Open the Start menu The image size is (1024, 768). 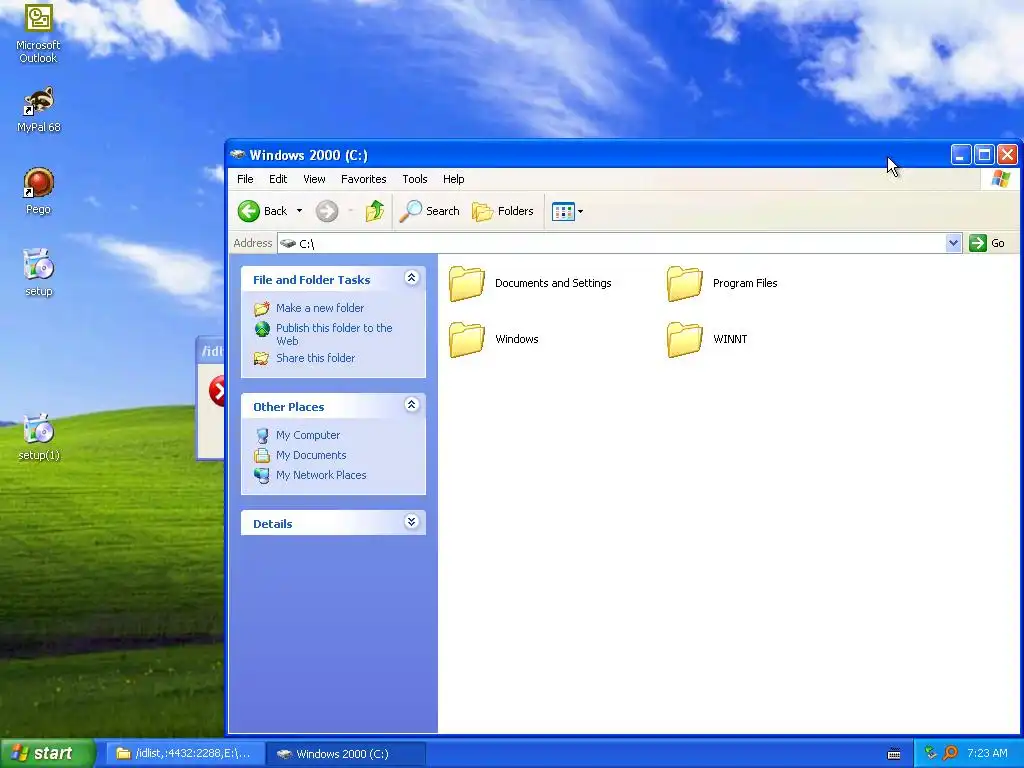tap(47, 753)
